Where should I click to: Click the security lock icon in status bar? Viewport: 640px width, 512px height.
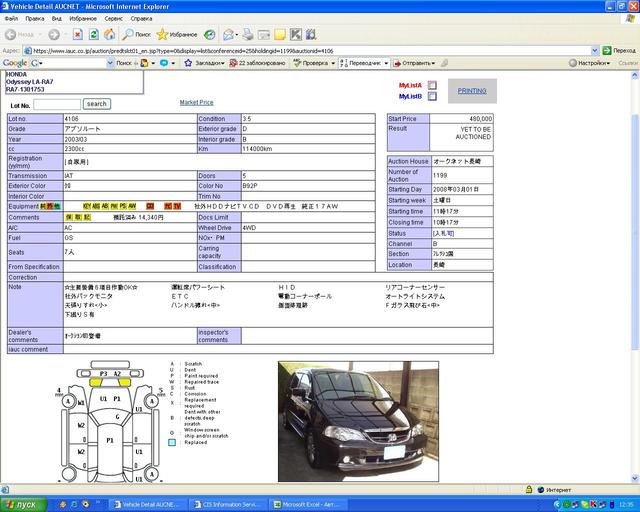pyautogui.click(x=529, y=489)
